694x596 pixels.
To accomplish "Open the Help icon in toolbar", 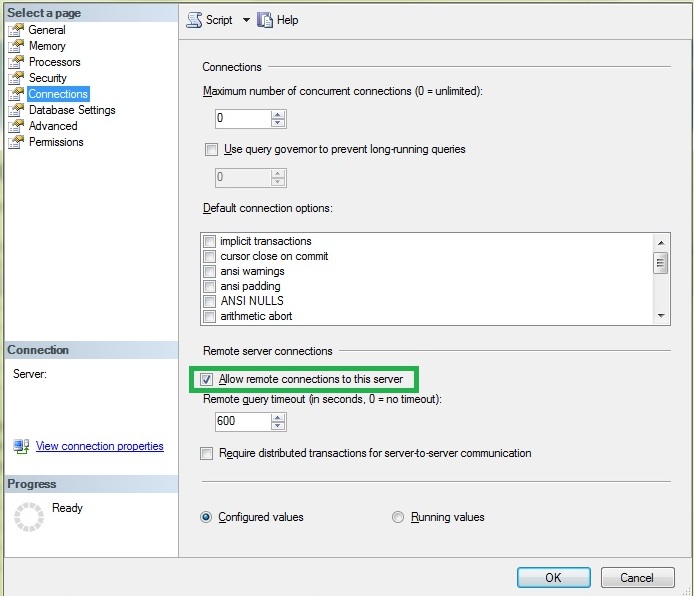I will point(265,20).
